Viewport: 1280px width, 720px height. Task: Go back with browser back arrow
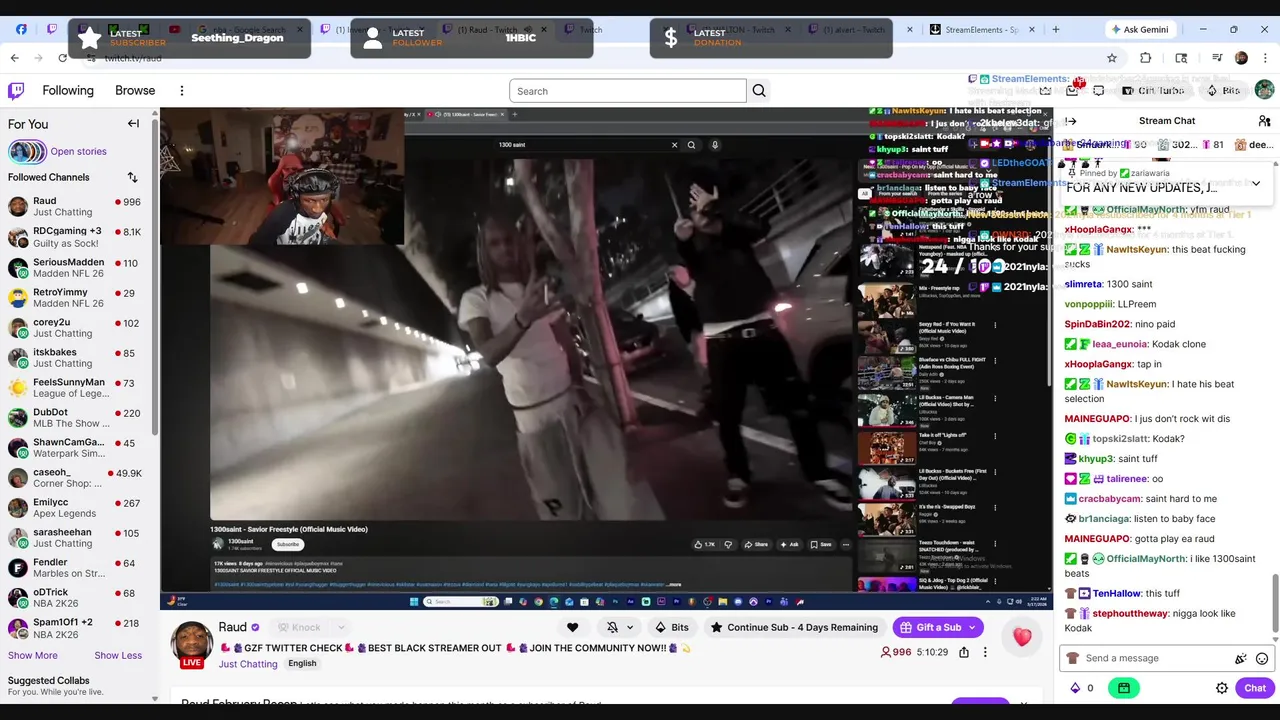click(x=15, y=58)
